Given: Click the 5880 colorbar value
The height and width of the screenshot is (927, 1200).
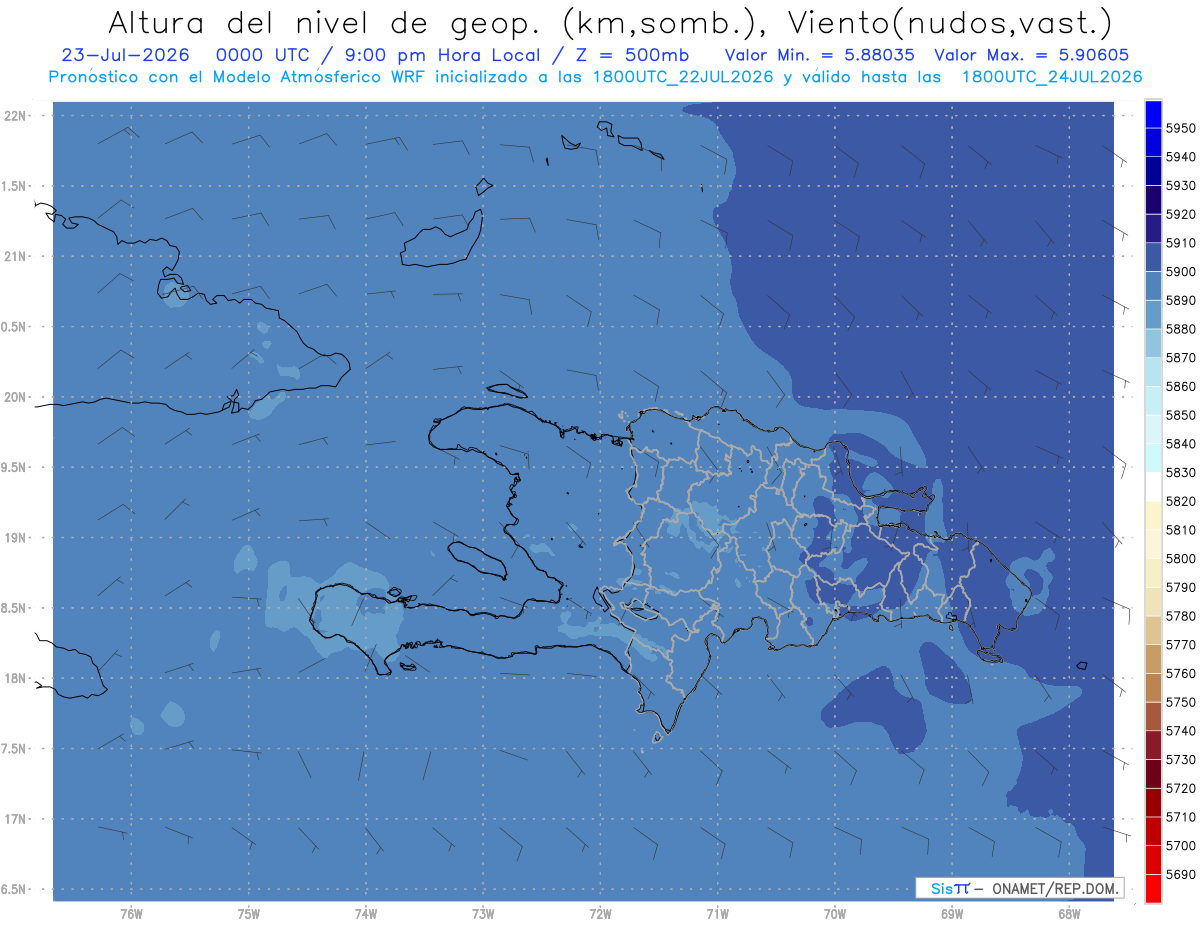Looking at the screenshot, I should pos(1181,329).
